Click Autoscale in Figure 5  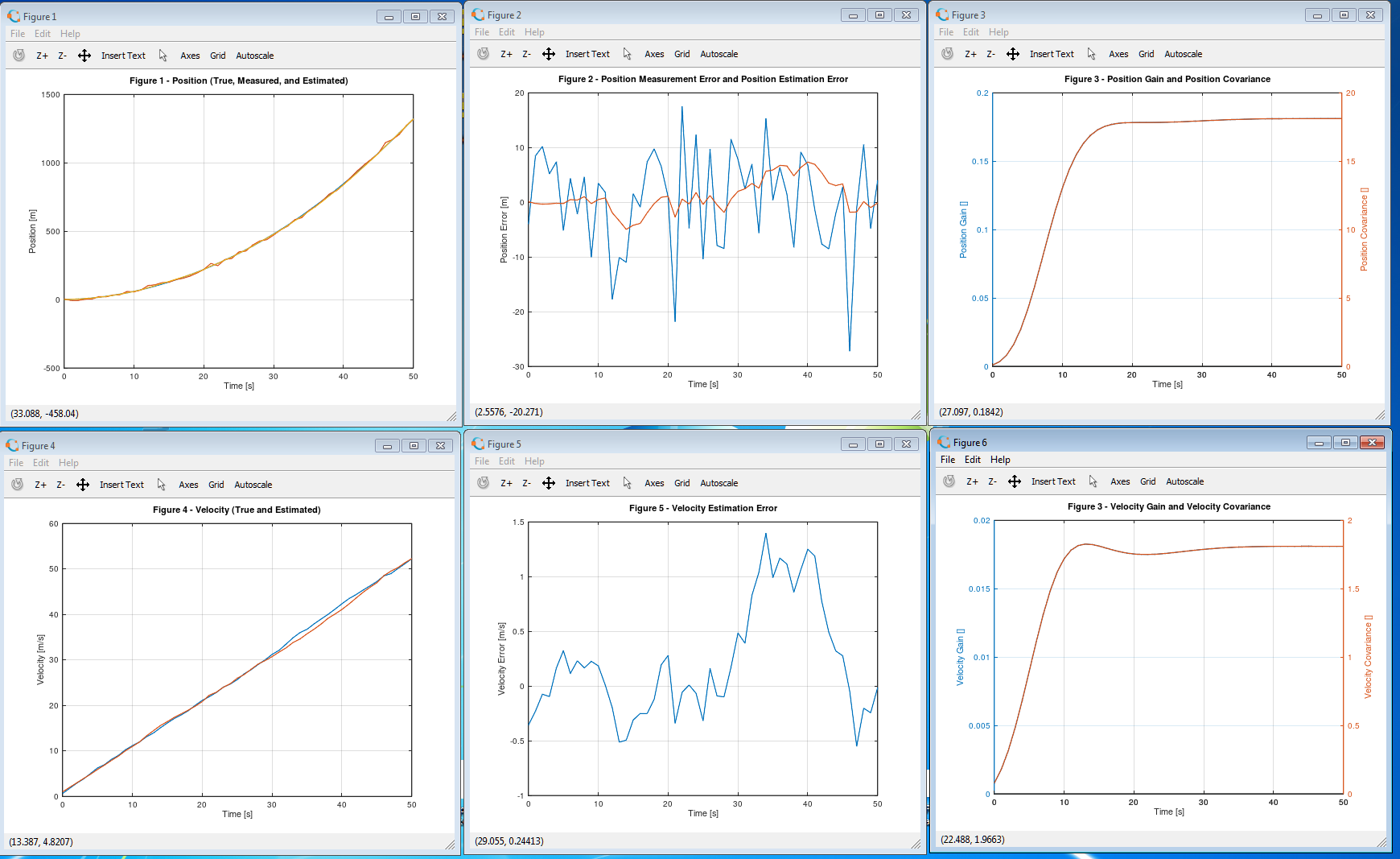click(x=719, y=483)
